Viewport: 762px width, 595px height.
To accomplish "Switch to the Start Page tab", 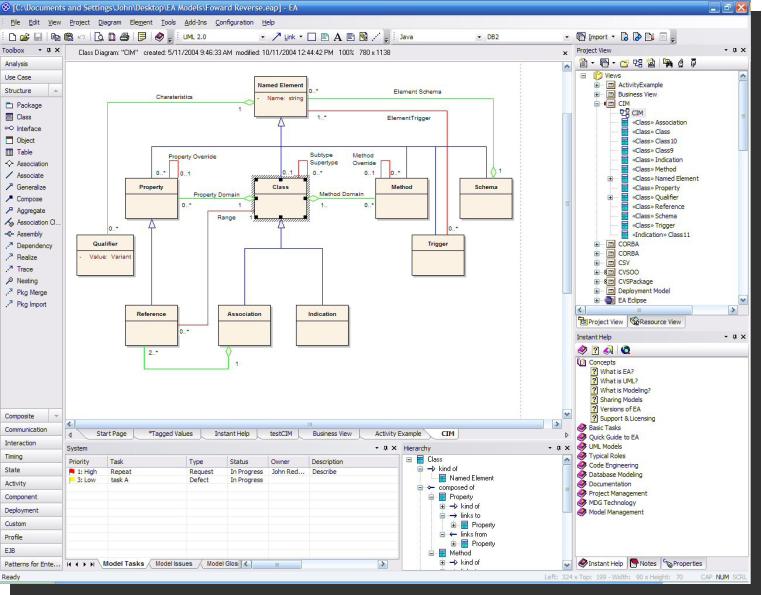I will pos(111,434).
